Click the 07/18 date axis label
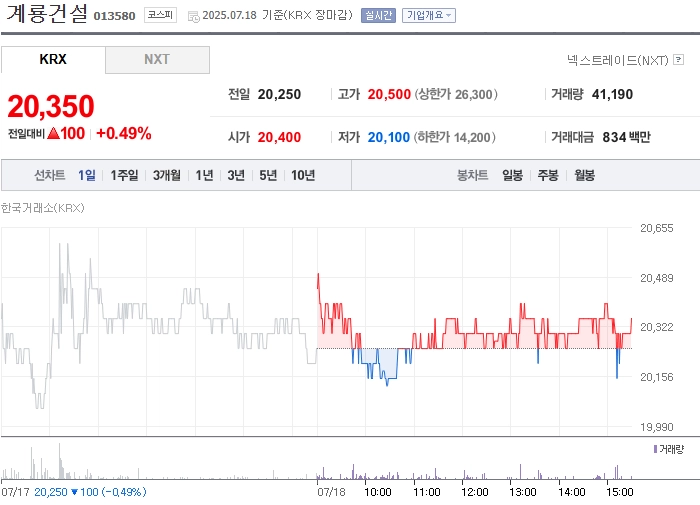700x505 pixels. click(x=331, y=492)
